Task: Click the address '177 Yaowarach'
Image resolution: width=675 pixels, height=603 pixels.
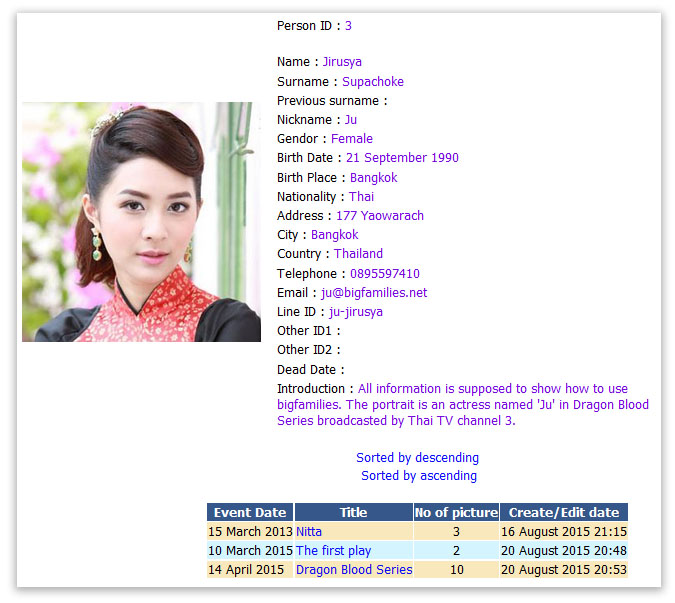Action: (380, 216)
